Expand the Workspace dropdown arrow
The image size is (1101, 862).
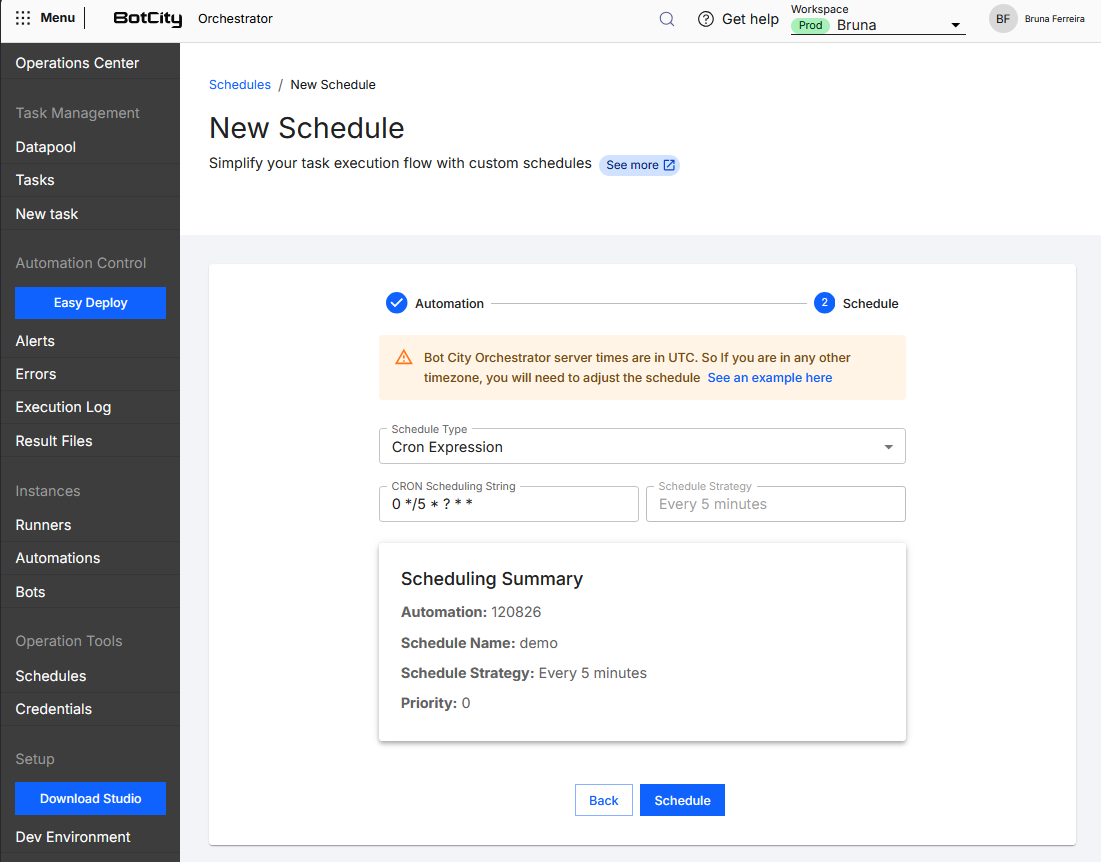[x=956, y=25]
